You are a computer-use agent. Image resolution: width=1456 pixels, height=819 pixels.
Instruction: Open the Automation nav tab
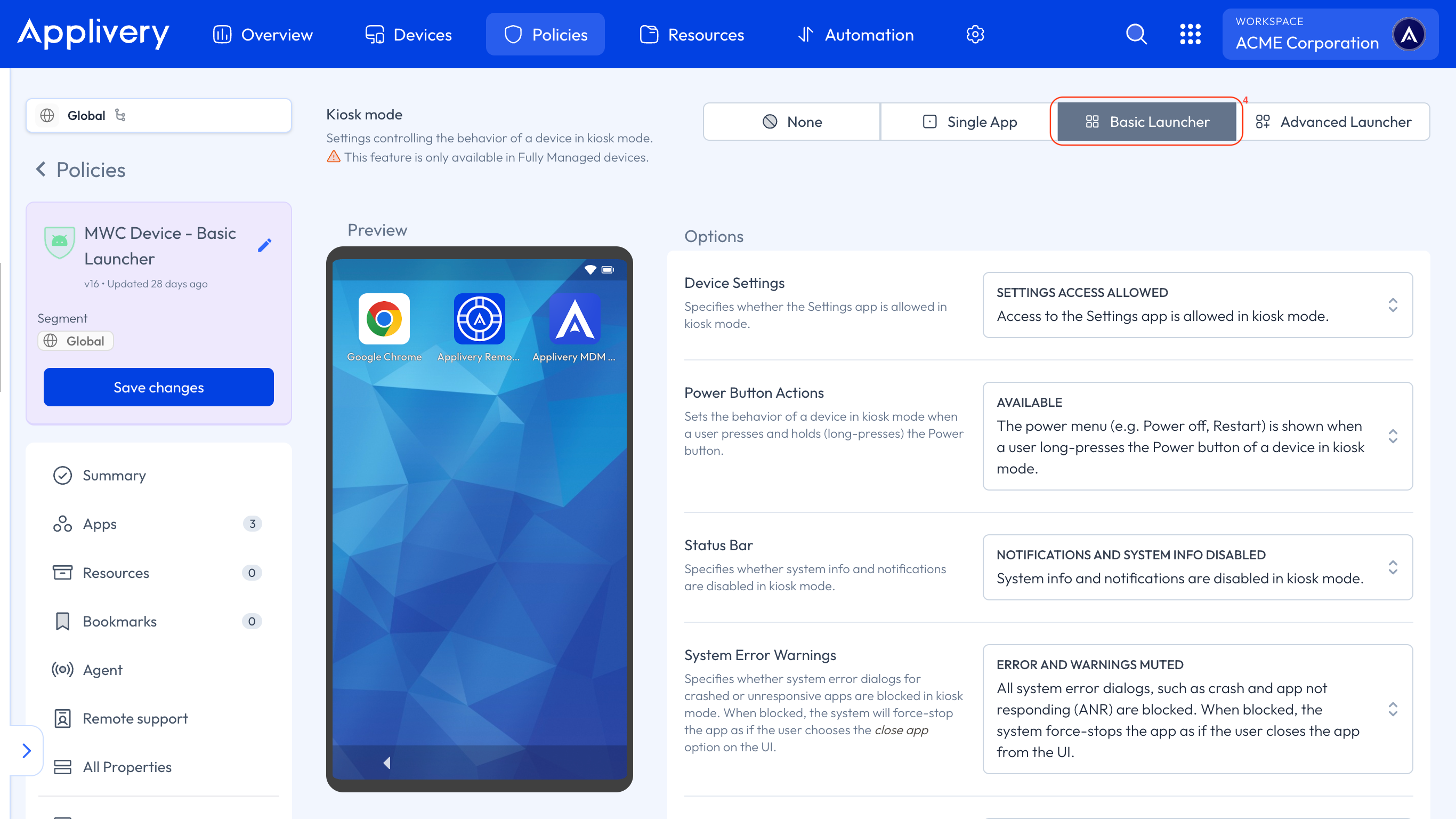pos(856,35)
